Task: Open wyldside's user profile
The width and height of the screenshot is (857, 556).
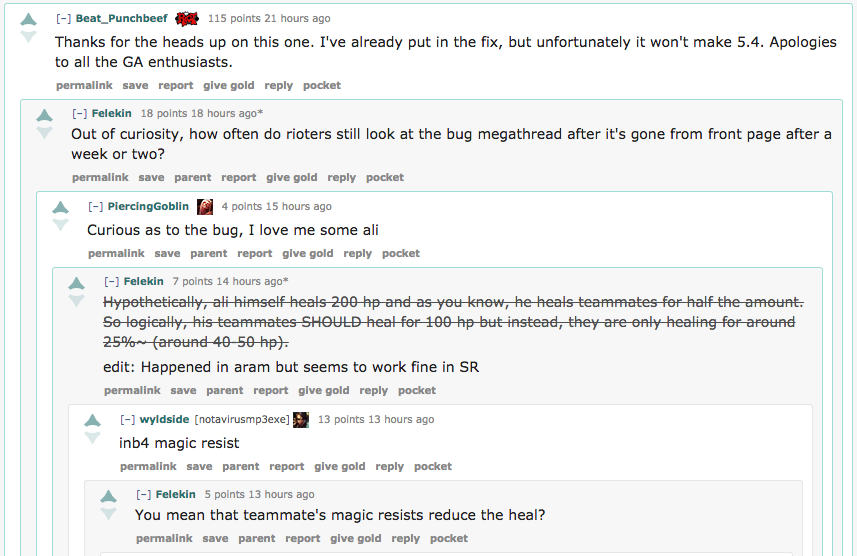Action: (x=165, y=419)
